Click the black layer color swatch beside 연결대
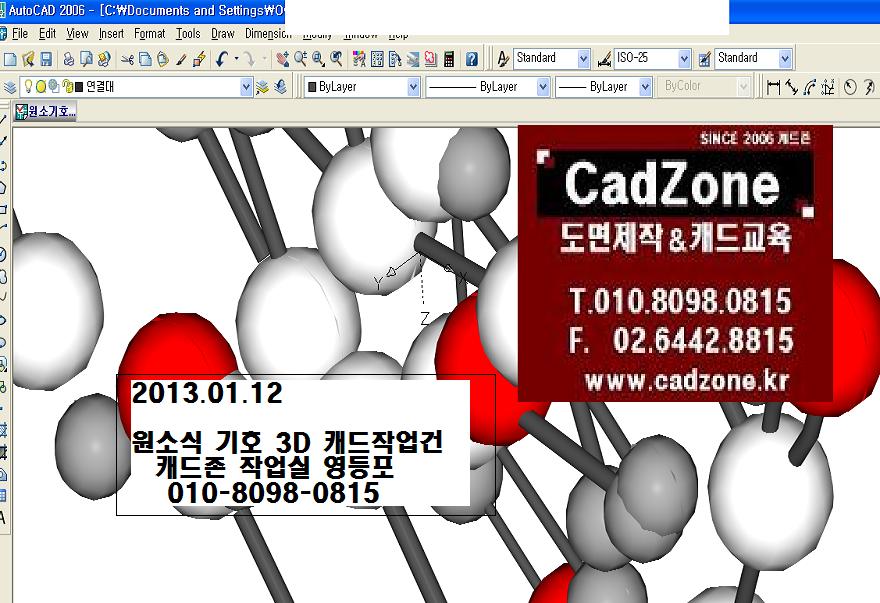880x603 pixels. [x=79, y=87]
